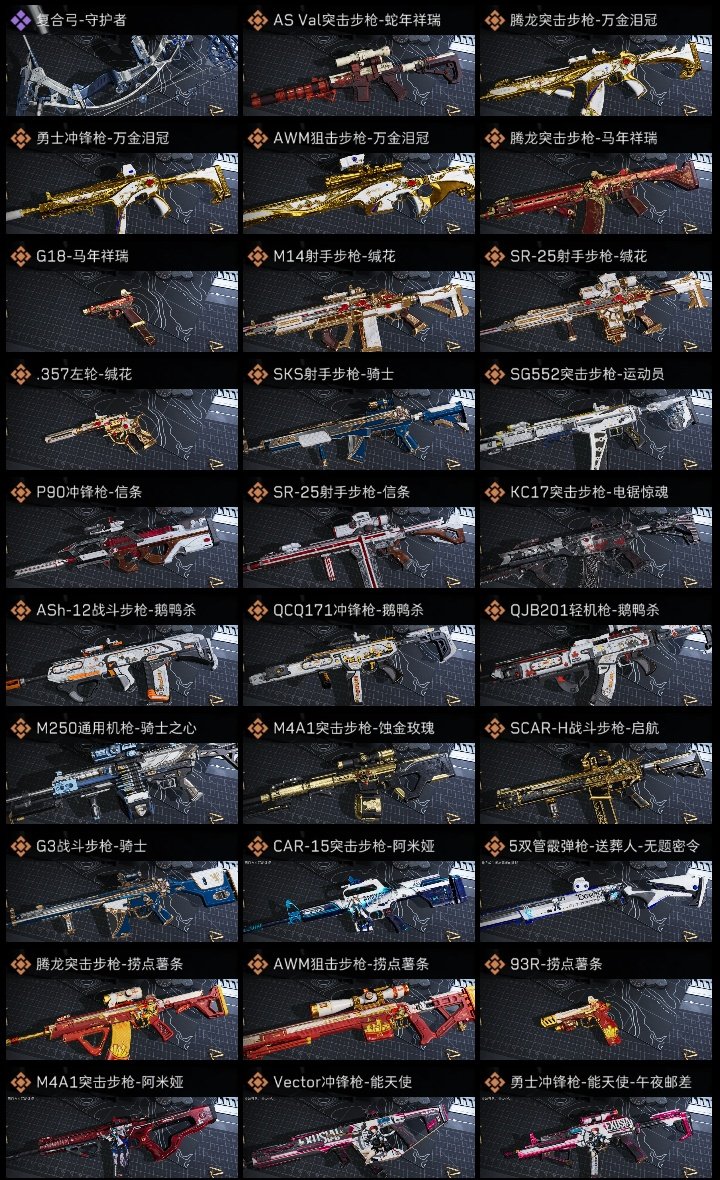Click rarity icon beside Vector冲锋枪-能天使
This screenshot has width=720, height=1180.
pos(257,1082)
